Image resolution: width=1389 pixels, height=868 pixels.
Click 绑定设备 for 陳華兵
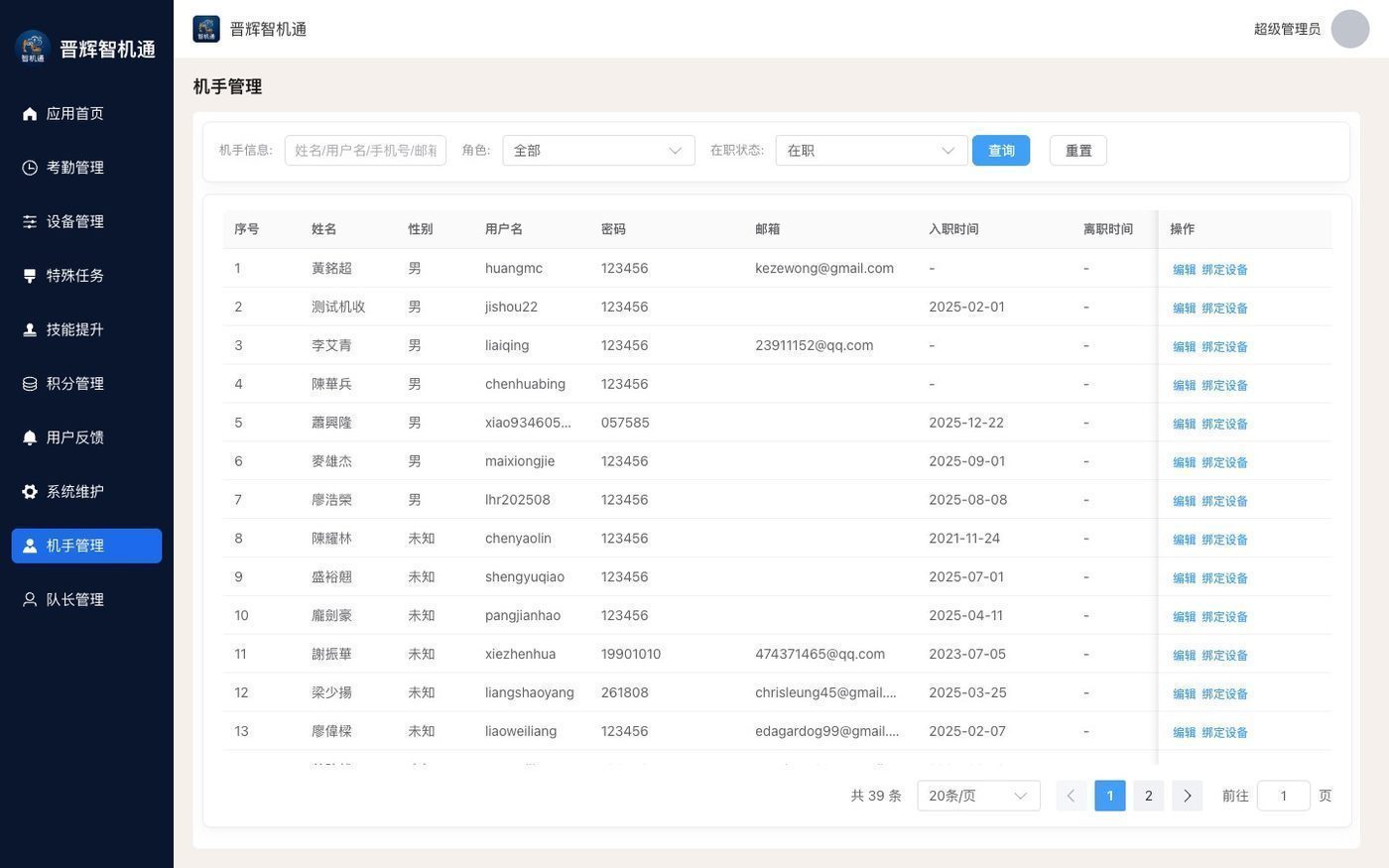point(1224,386)
